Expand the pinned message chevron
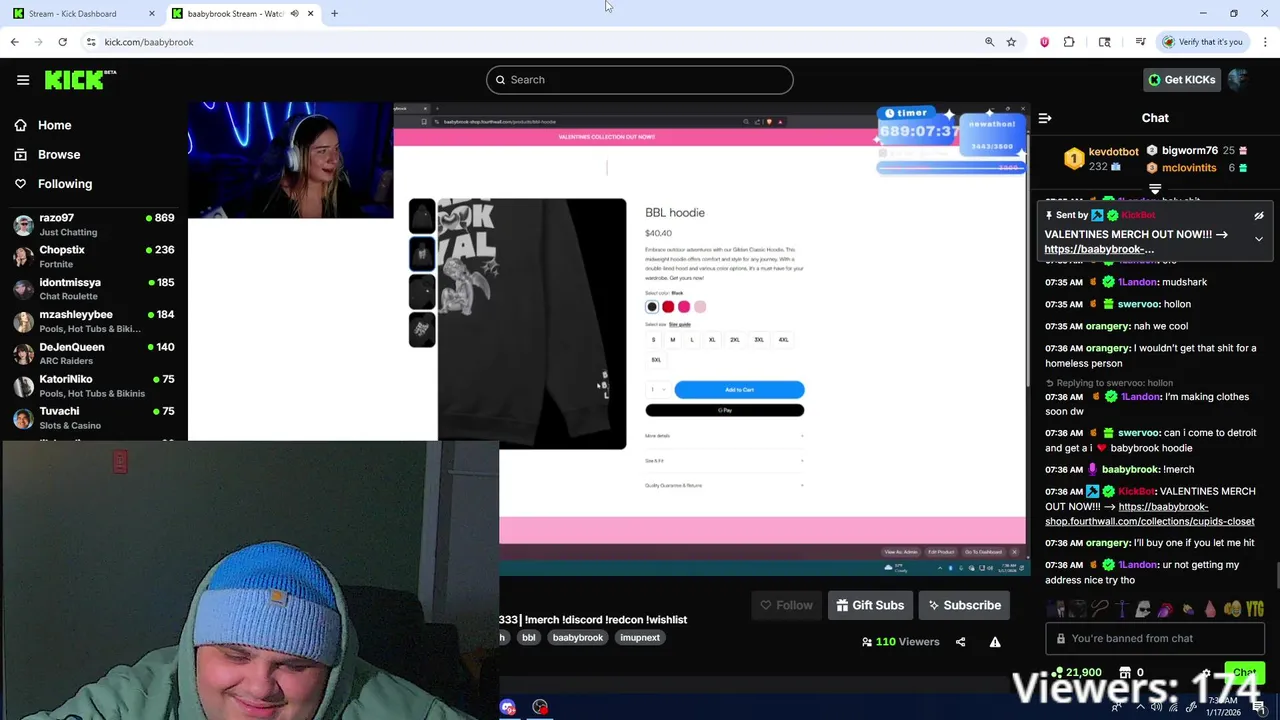 (1259, 239)
